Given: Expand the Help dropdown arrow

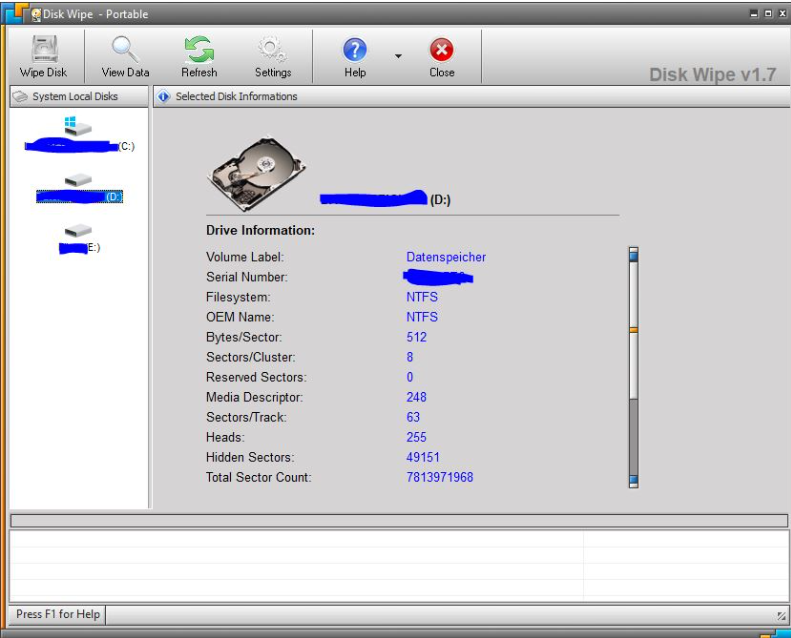Looking at the screenshot, I should [x=398, y=56].
